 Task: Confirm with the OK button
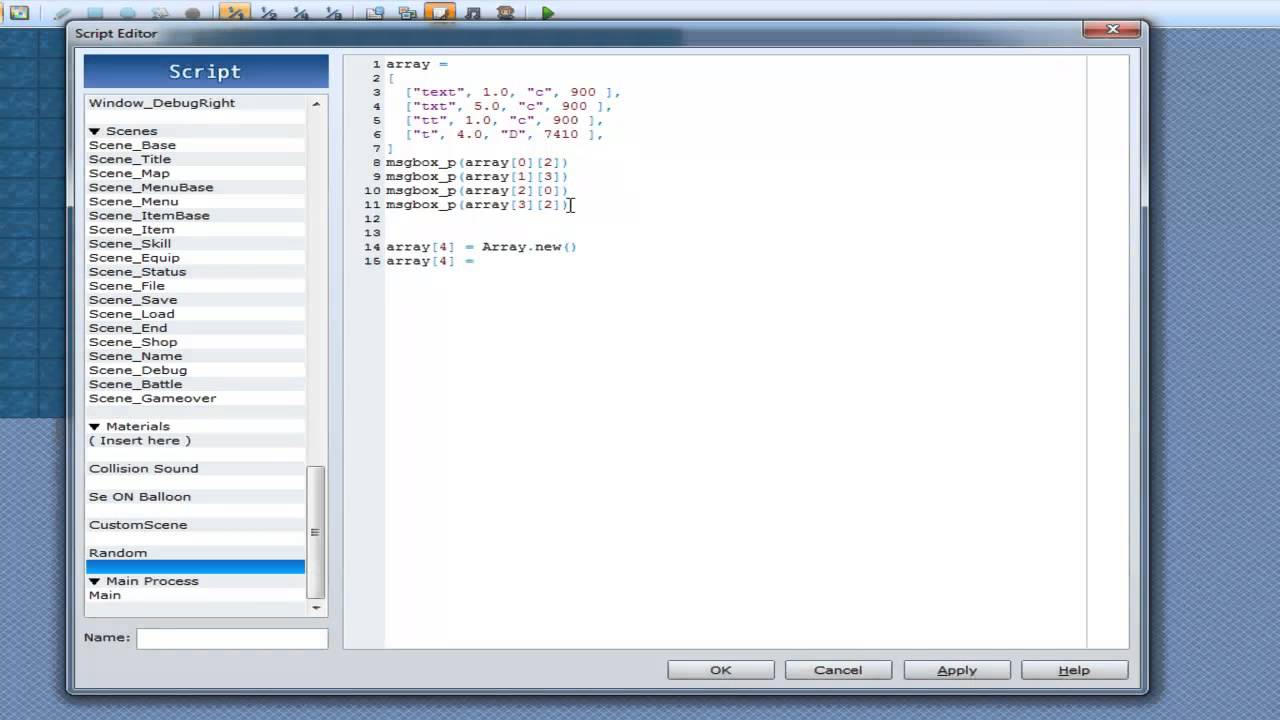point(720,671)
